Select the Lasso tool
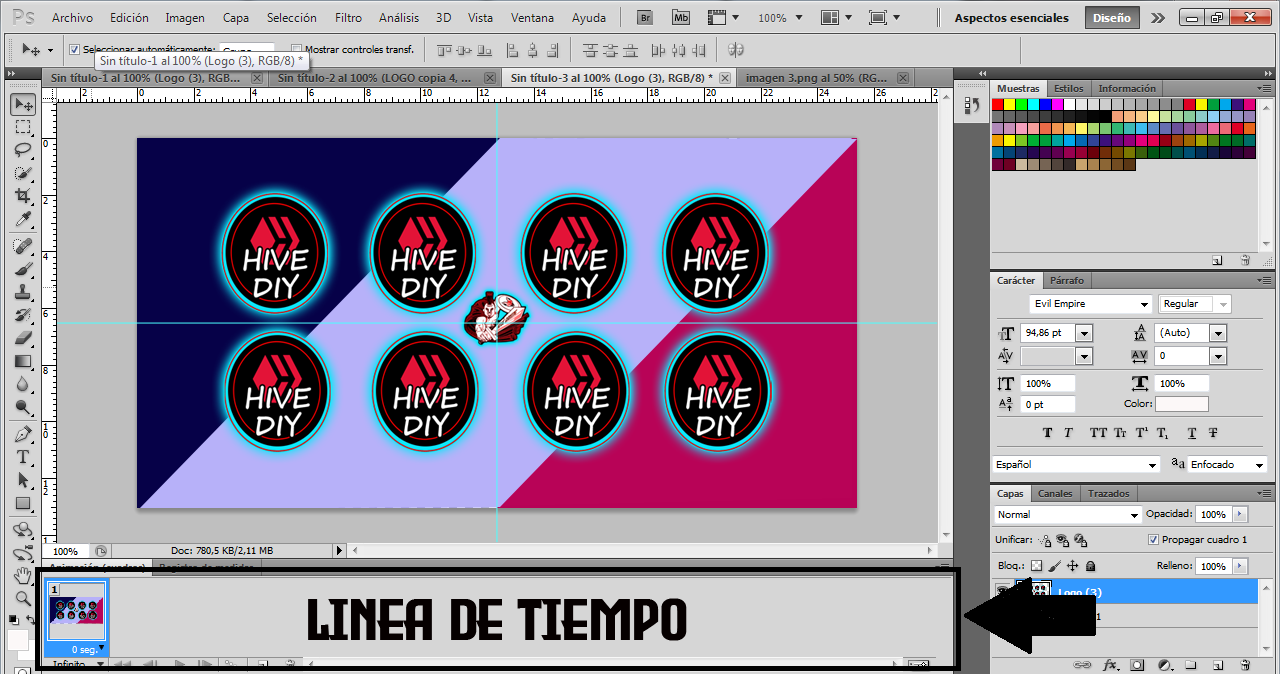Image resolution: width=1280 pixels, height=674 pixels. [x=23, y=150]
